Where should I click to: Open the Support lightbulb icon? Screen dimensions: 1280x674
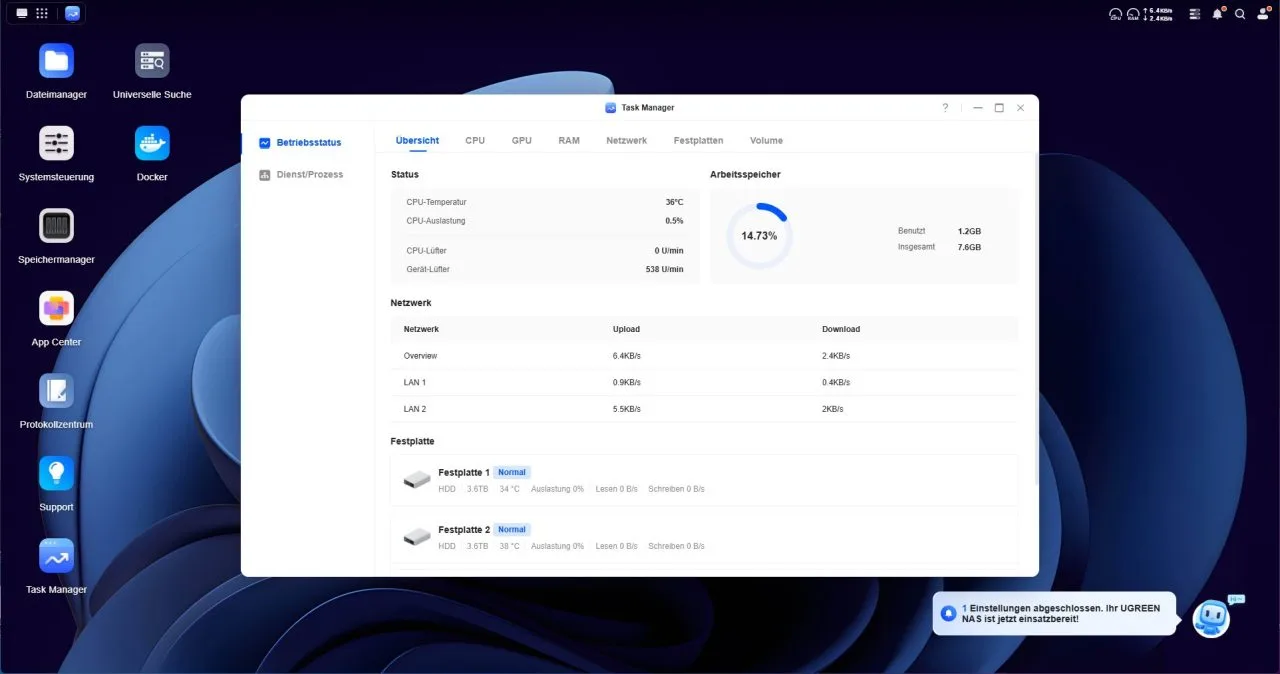(x=56, y=473)
